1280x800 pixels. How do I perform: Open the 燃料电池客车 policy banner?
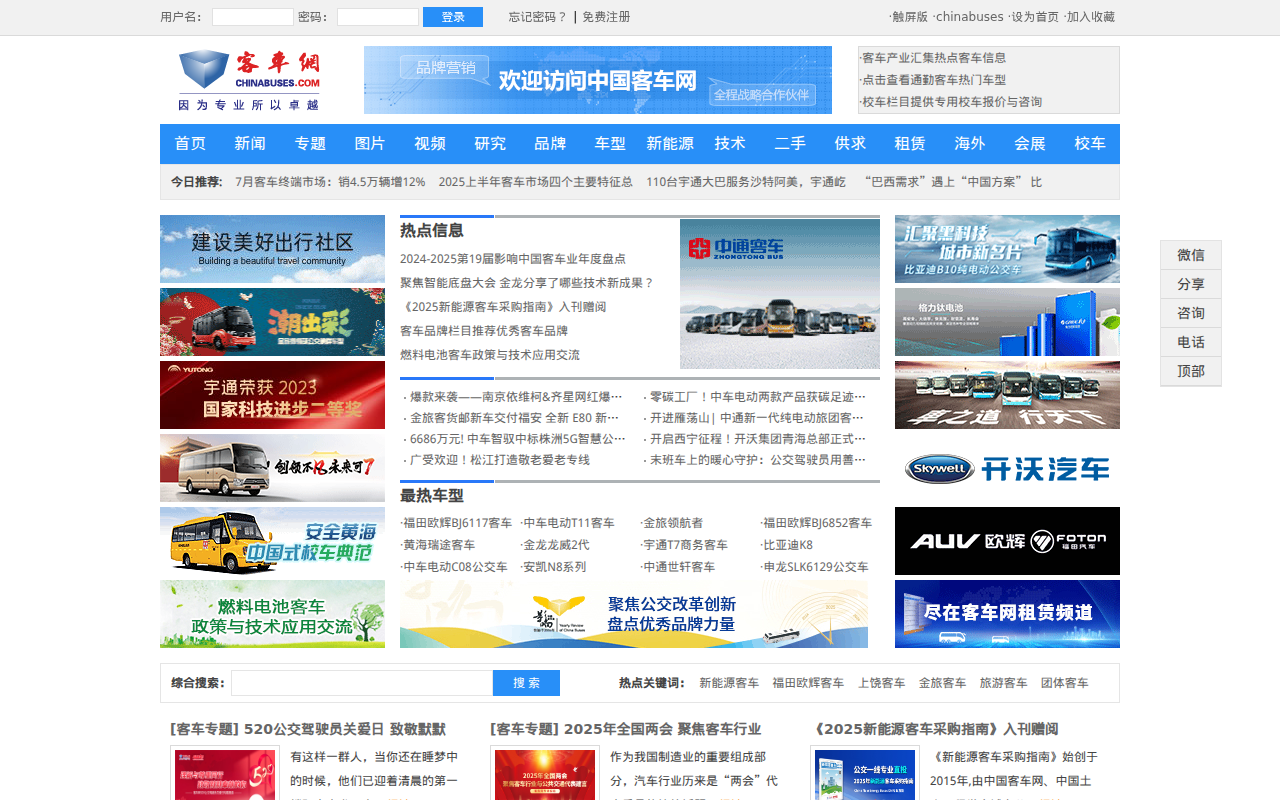coord(272,614)
